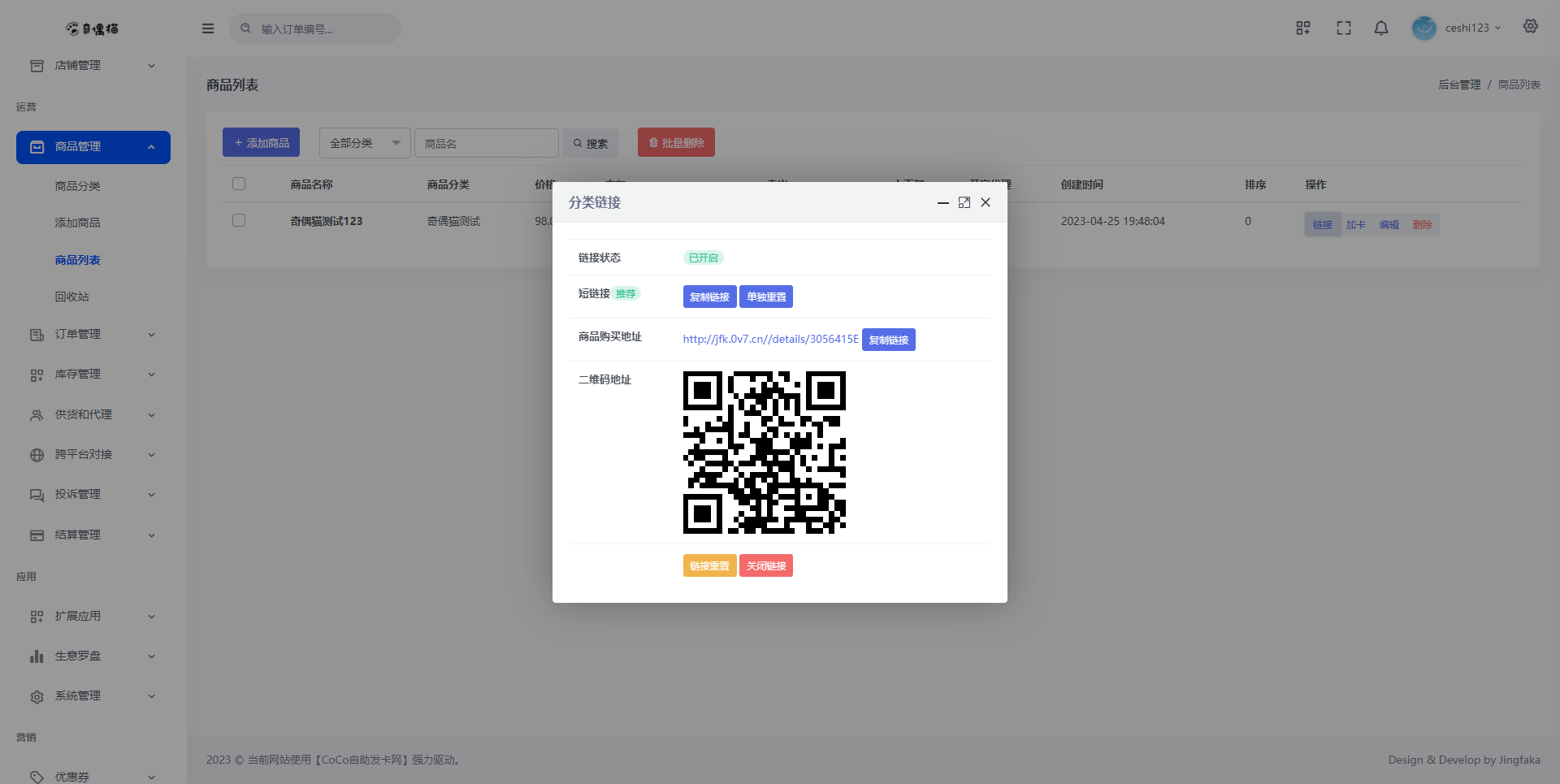Select 商品列表 submenu item
Viewport: 1560px width, 784px height.
[x=78, y=260]
